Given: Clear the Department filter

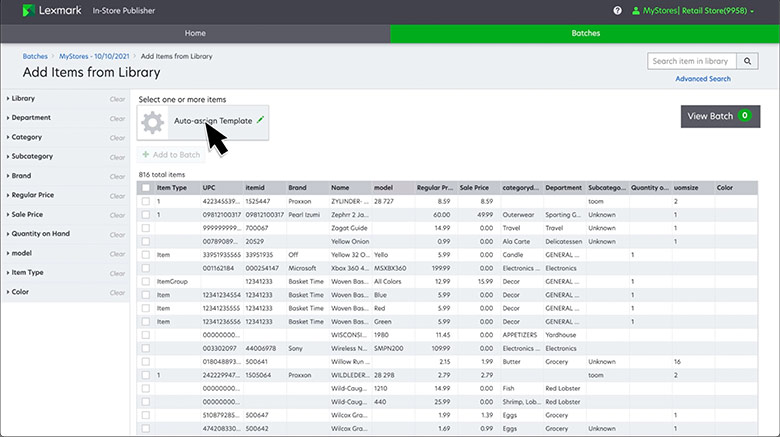Looking at the screenshot, I should click(117, 118).
